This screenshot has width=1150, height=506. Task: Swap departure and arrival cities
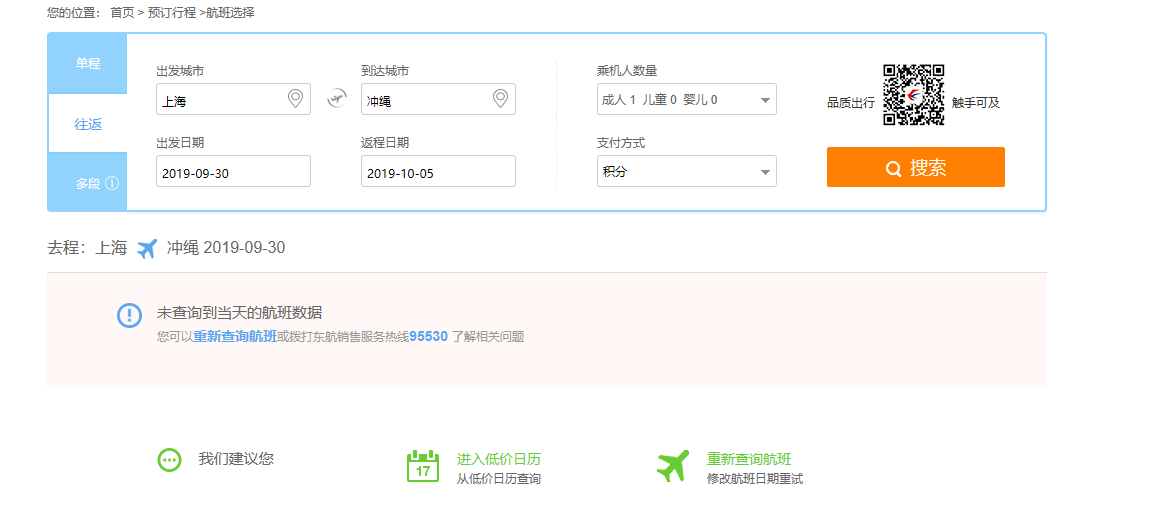coord(336,99)
